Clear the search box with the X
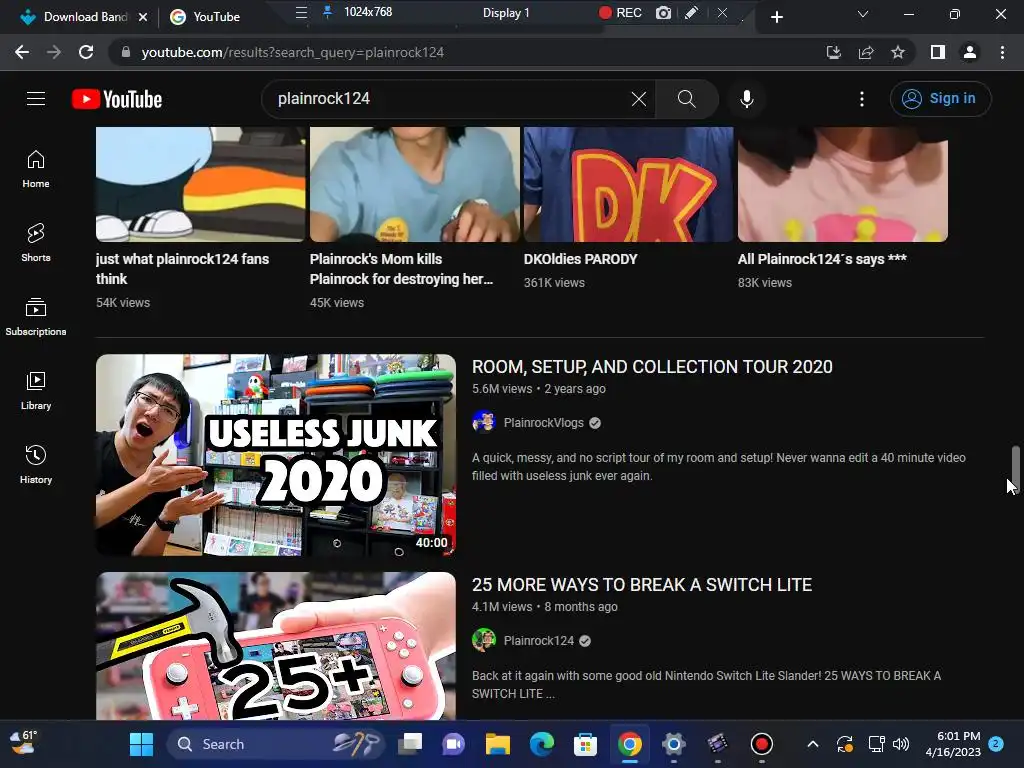The image size is (1024, 768). click(639, 99)
